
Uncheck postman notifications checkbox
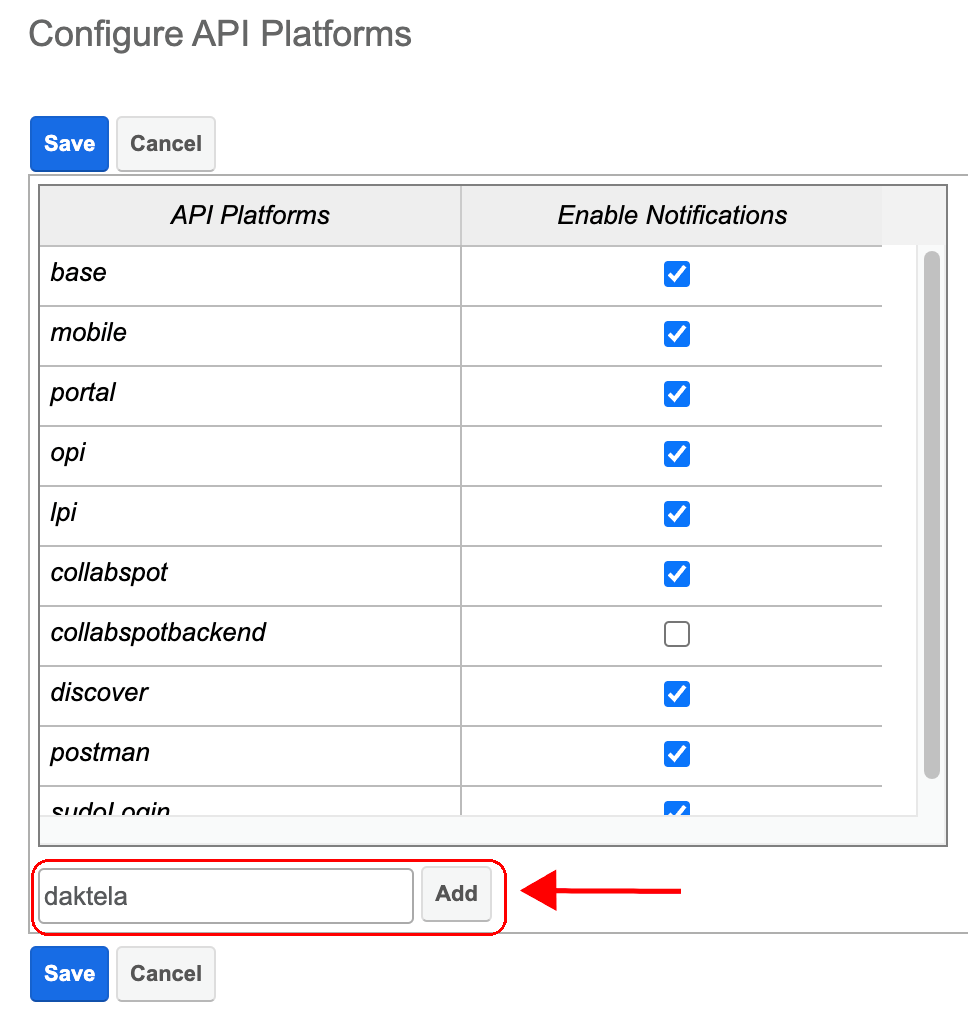[677, 754]
